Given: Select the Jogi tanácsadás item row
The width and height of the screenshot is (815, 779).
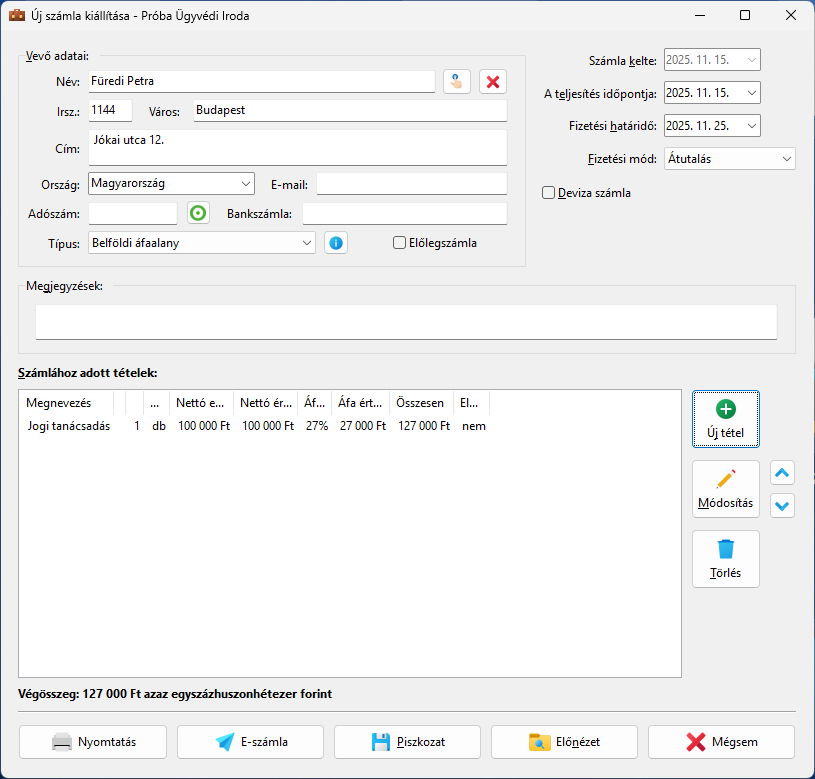Looking at the screenshot, I should [x=68, y=426].
